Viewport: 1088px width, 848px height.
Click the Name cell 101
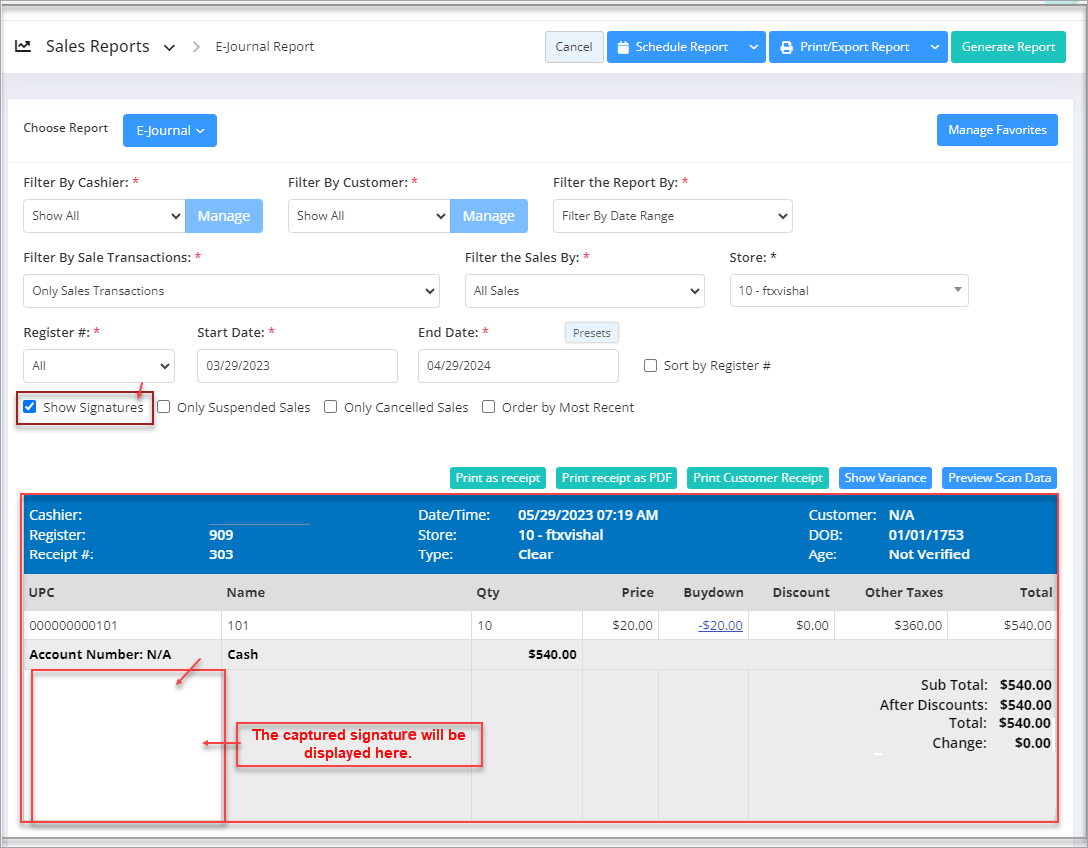click(x=238, y=625)
